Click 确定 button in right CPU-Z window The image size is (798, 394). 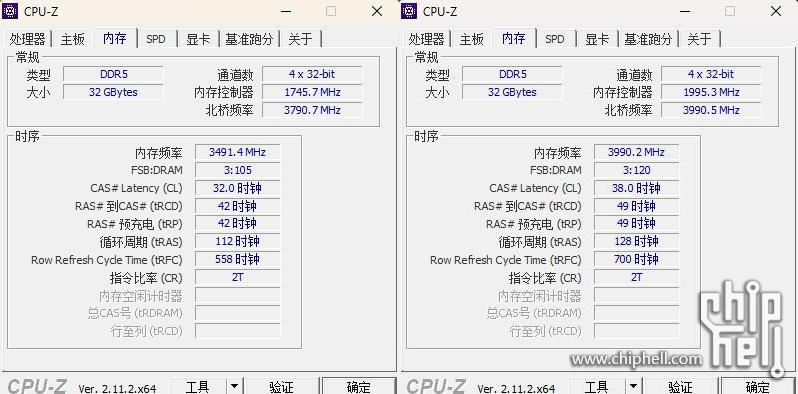pos(757,386)
